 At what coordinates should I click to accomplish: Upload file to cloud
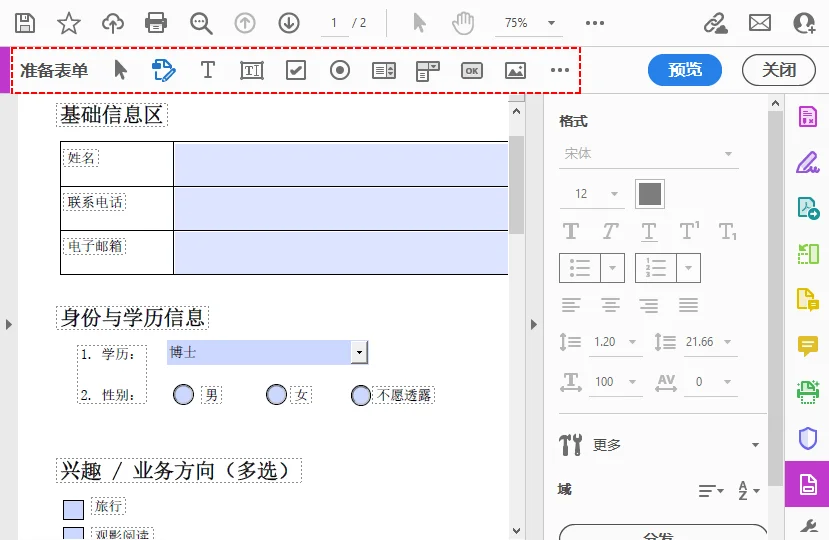(113, 23)
